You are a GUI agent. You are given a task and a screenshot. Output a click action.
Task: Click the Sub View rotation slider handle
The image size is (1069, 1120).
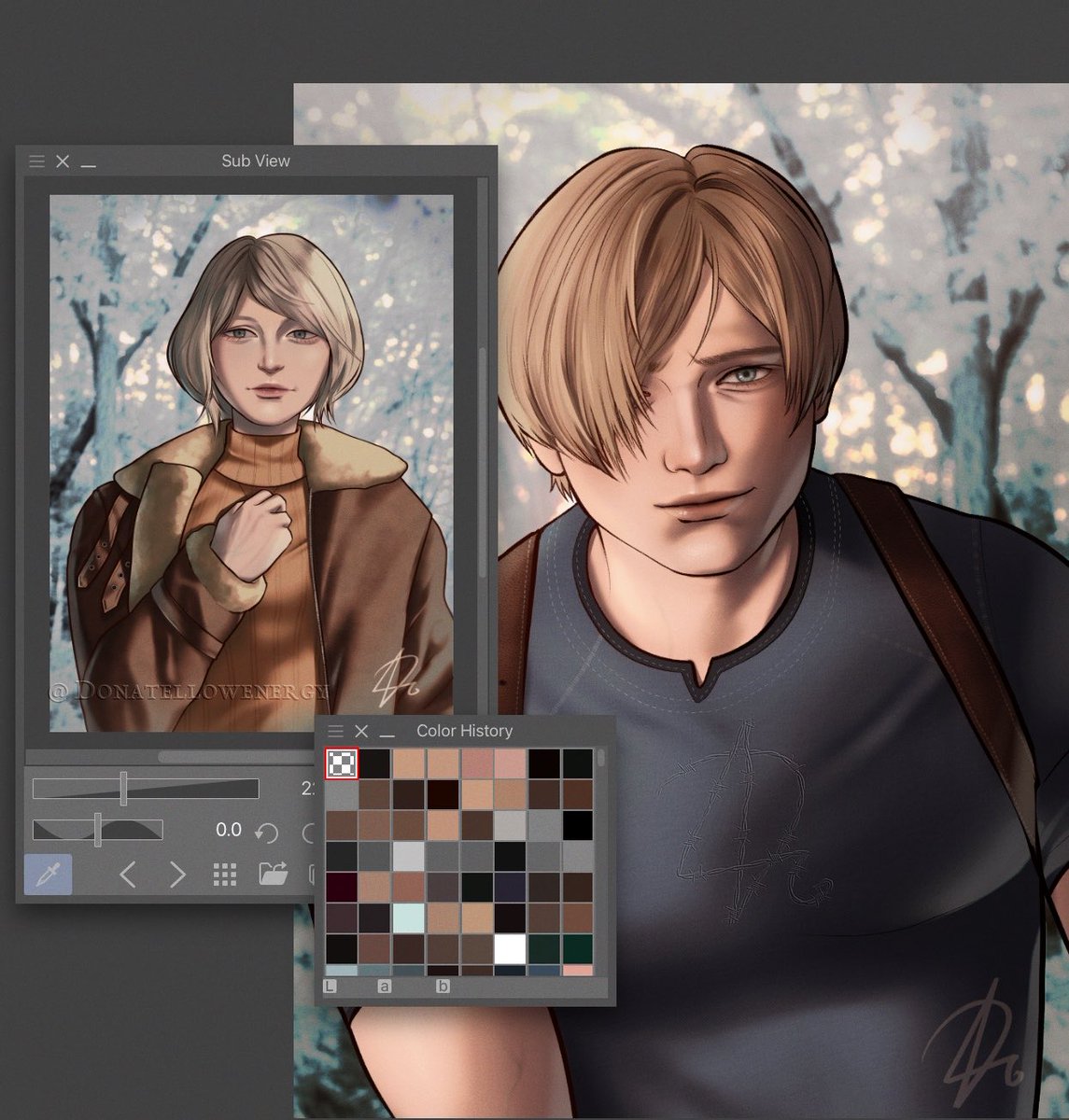98,830
